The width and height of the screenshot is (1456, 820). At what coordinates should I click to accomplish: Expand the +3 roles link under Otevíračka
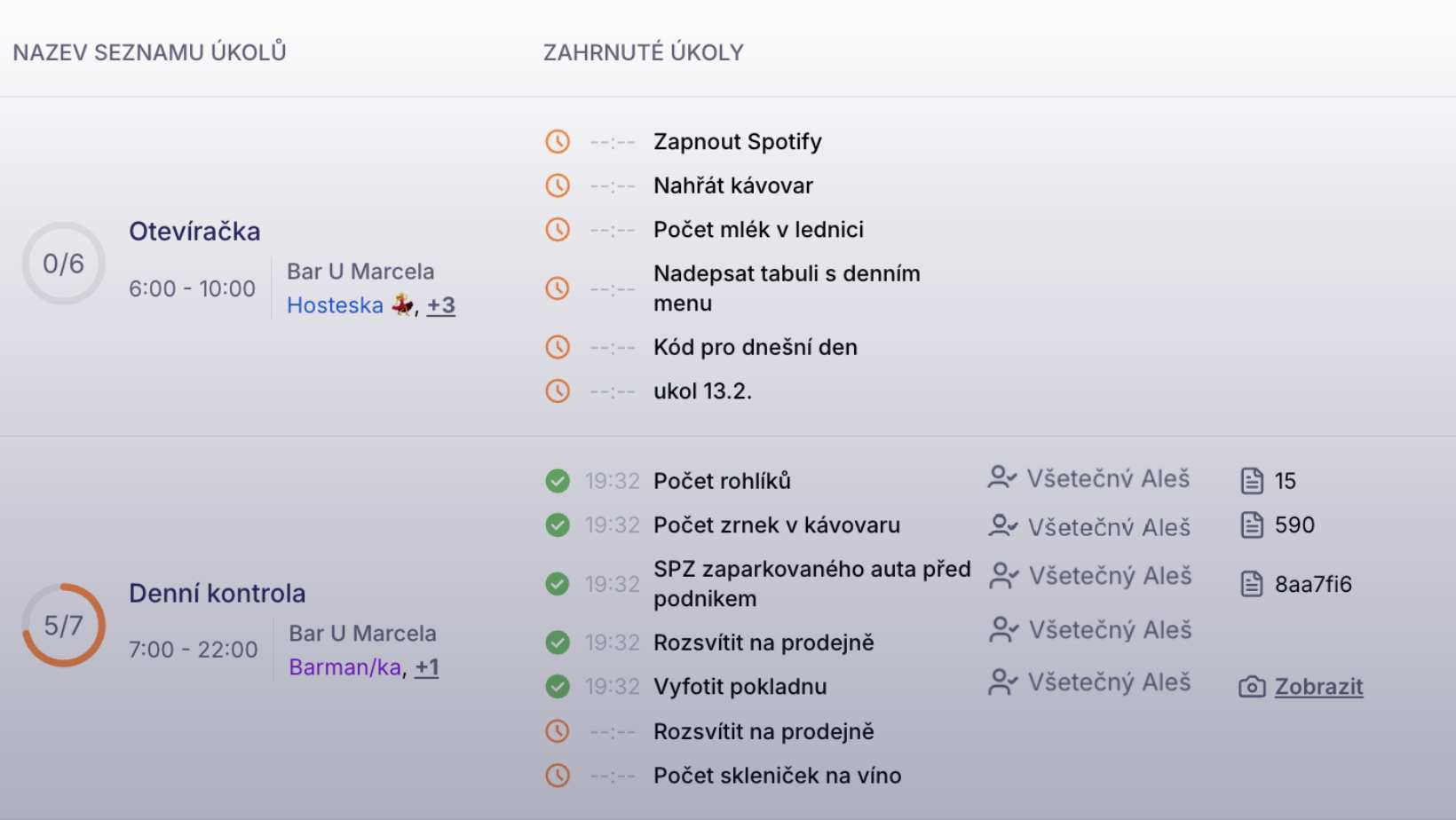click(441, 305)
